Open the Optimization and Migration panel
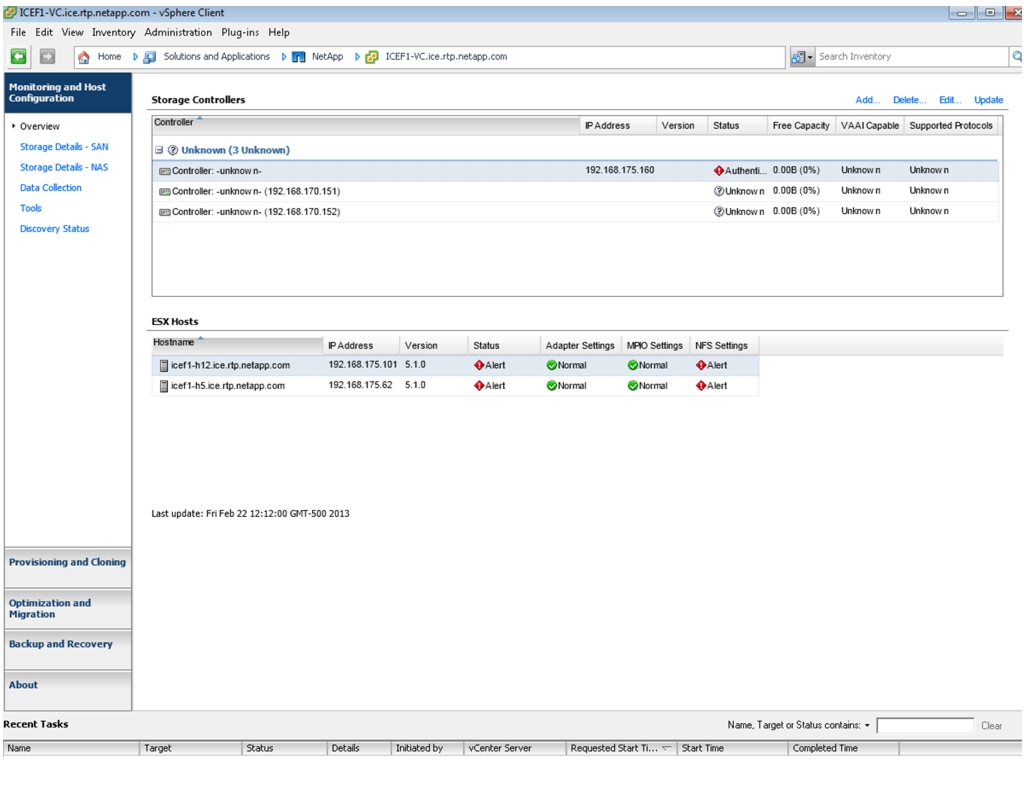 (x=67, y=609)
